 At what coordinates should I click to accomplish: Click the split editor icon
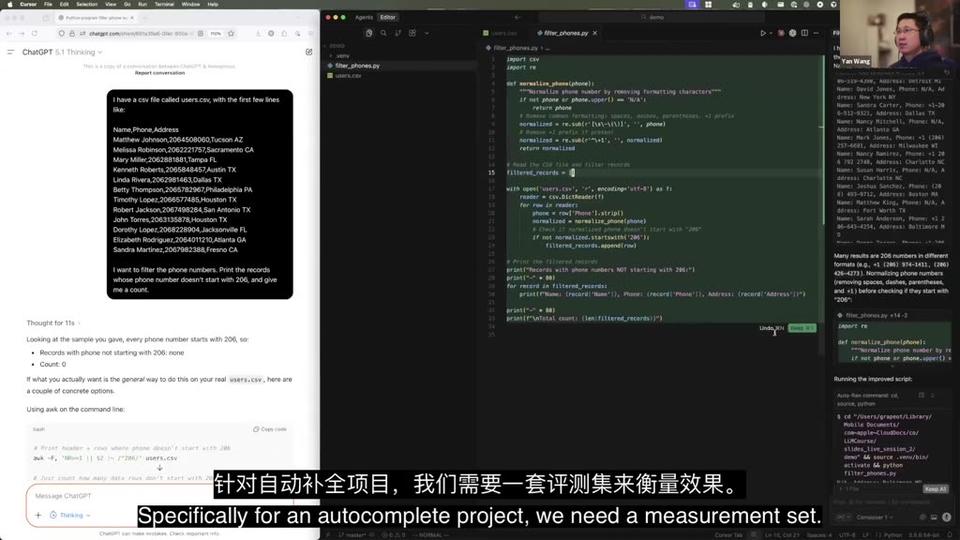click(804, 33)
